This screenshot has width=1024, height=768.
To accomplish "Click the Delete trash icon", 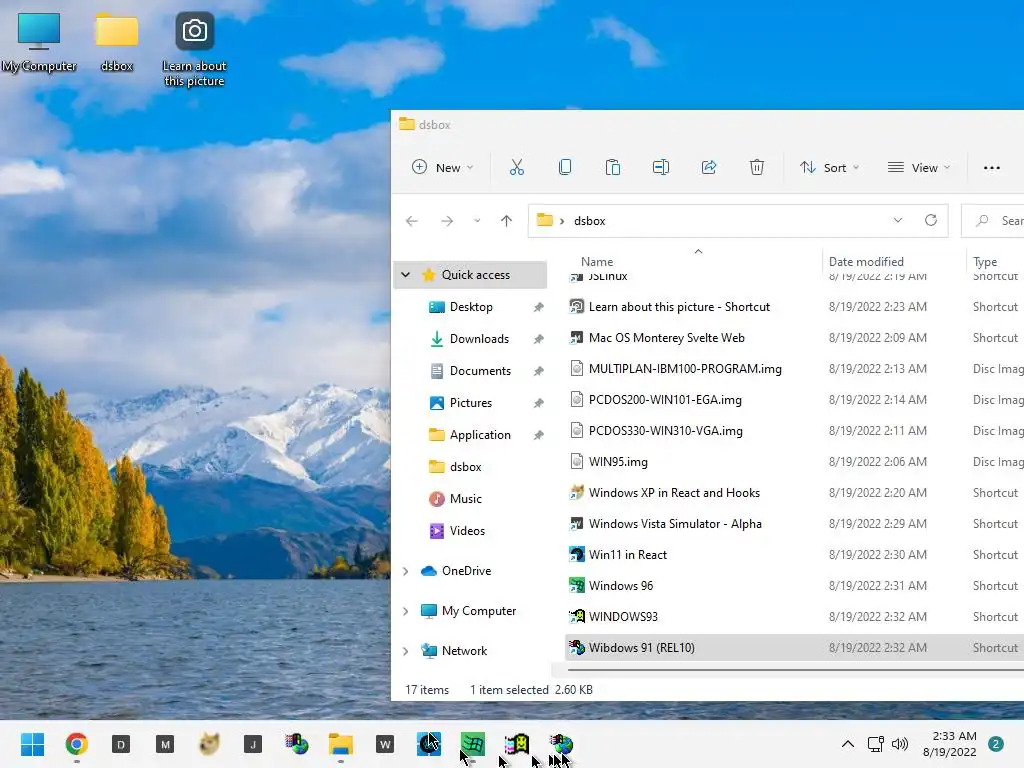I will point(756,168).
